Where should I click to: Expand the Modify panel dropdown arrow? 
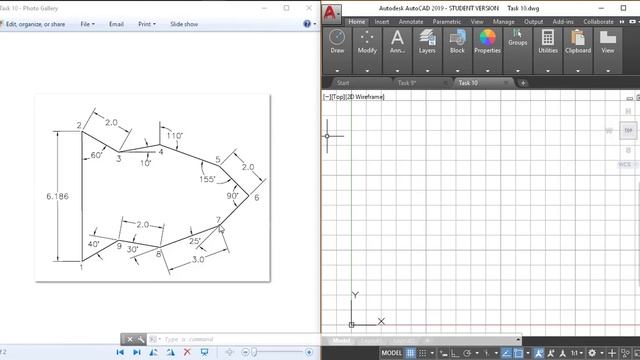pos(367,71)
